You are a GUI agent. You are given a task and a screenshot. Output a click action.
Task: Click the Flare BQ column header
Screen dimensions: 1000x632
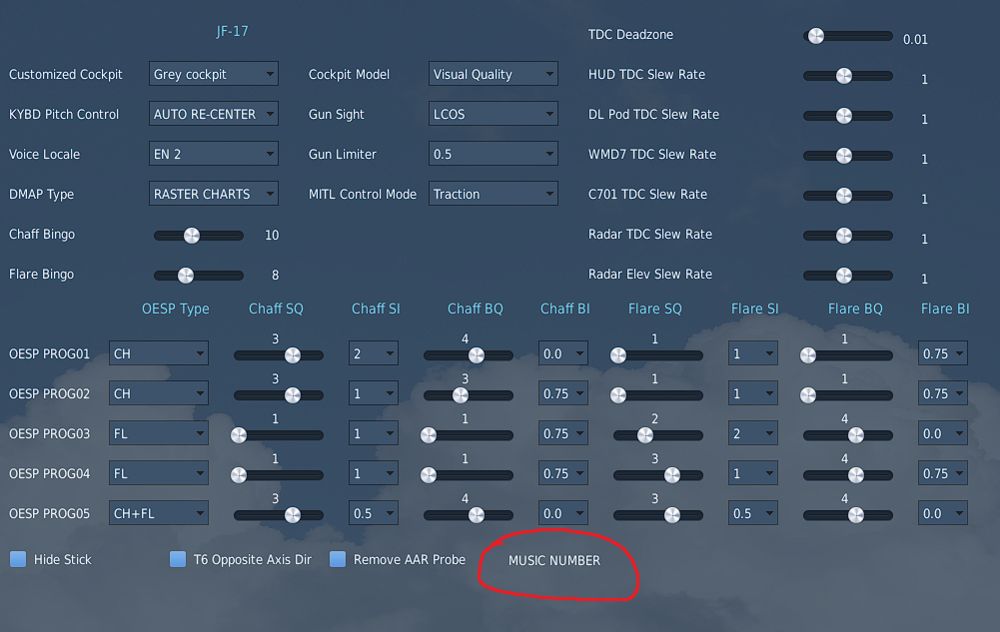coord(855,309)
